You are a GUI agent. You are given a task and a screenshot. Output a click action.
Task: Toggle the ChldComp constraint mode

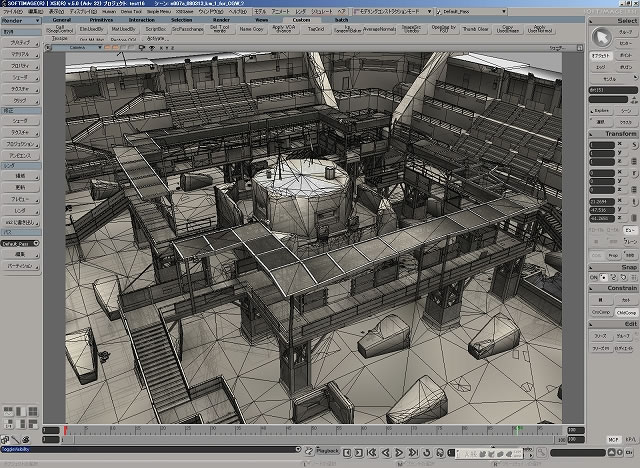tap(627, 312)
